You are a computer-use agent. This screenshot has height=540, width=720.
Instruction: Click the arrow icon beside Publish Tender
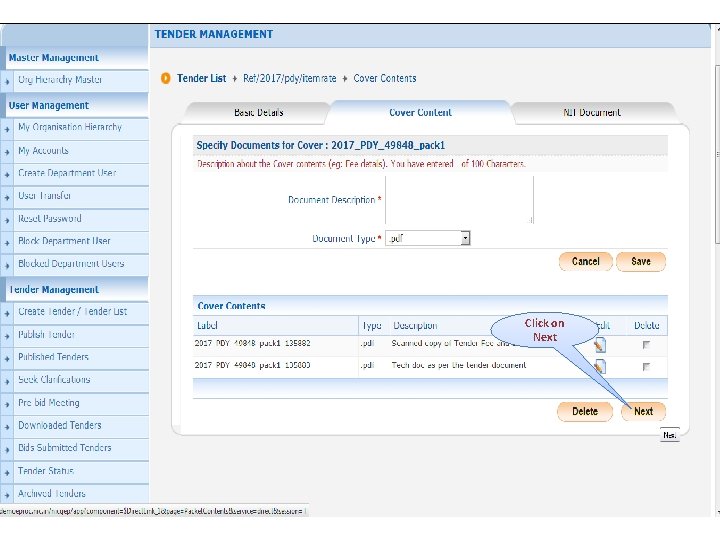[x=7, y=336]
